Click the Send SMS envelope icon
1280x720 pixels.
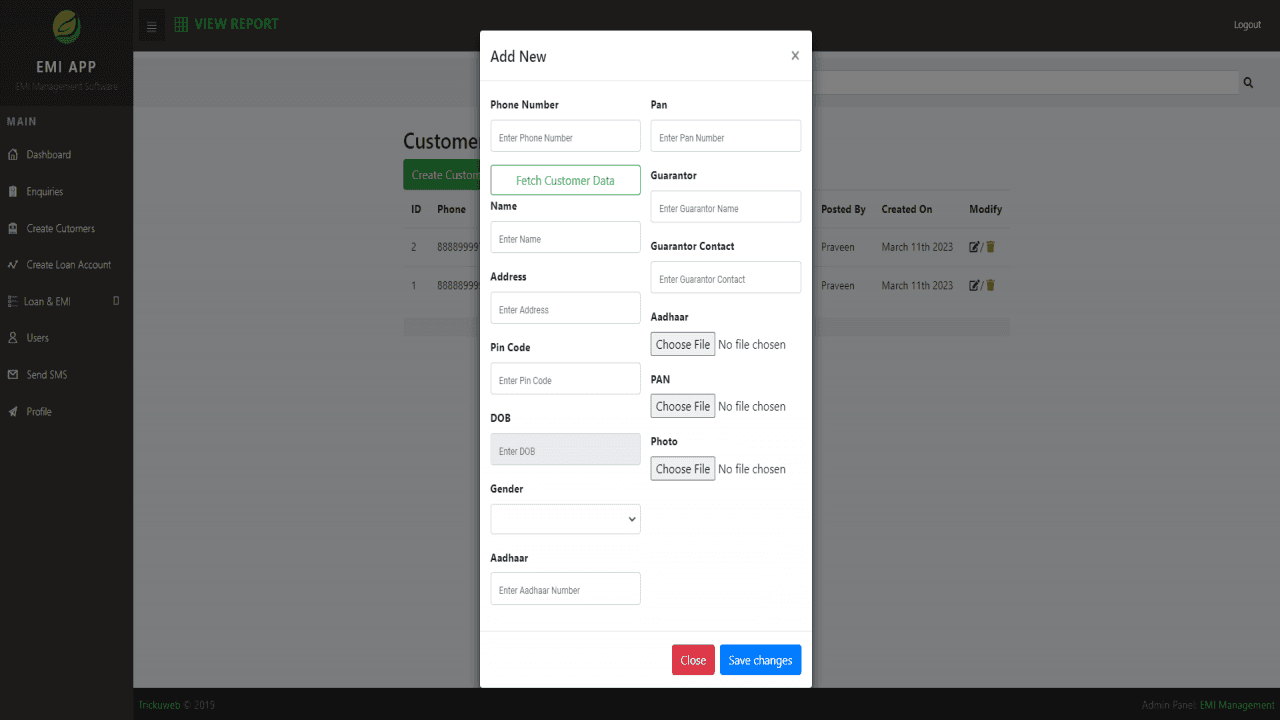[13, 375]
